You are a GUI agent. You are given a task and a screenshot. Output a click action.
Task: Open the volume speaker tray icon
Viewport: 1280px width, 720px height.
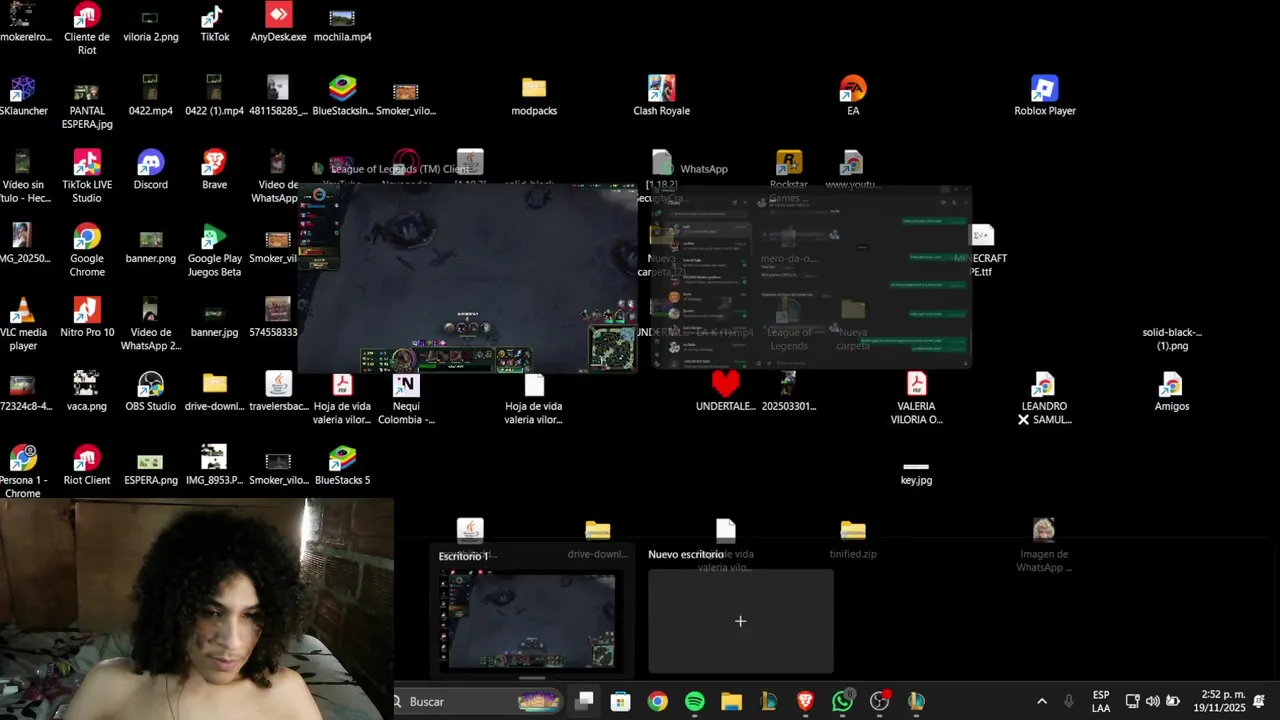pyautogui.click(x=1152, y=701)
